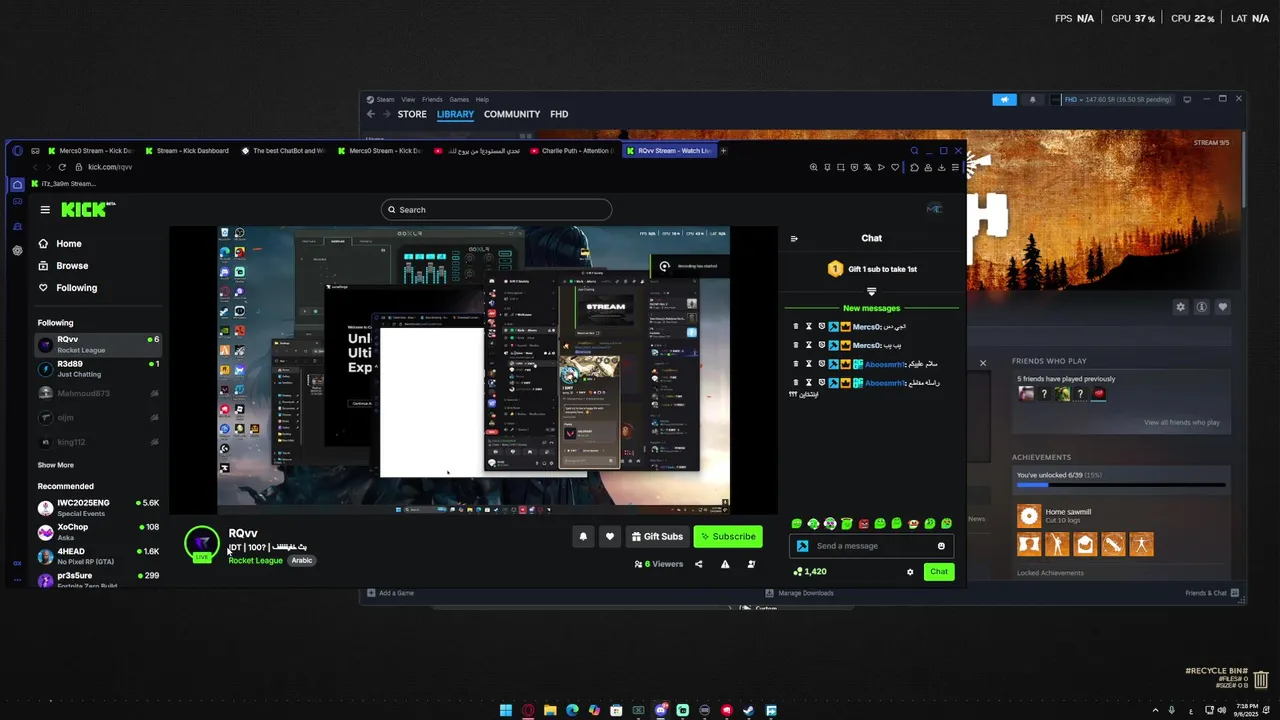Click the Steam game info button
This screenshot has width=1280, height=720.
[1201, 307]
